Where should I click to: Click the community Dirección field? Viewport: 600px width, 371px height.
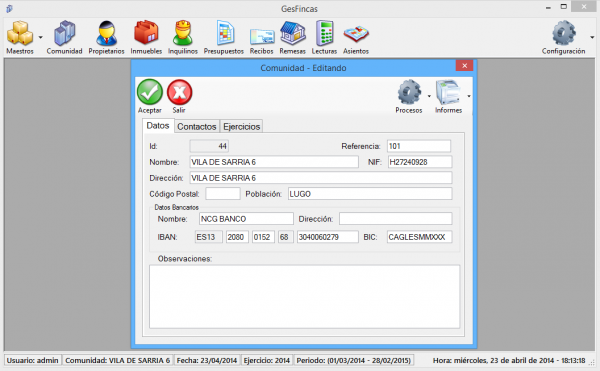tap(321, 178)
